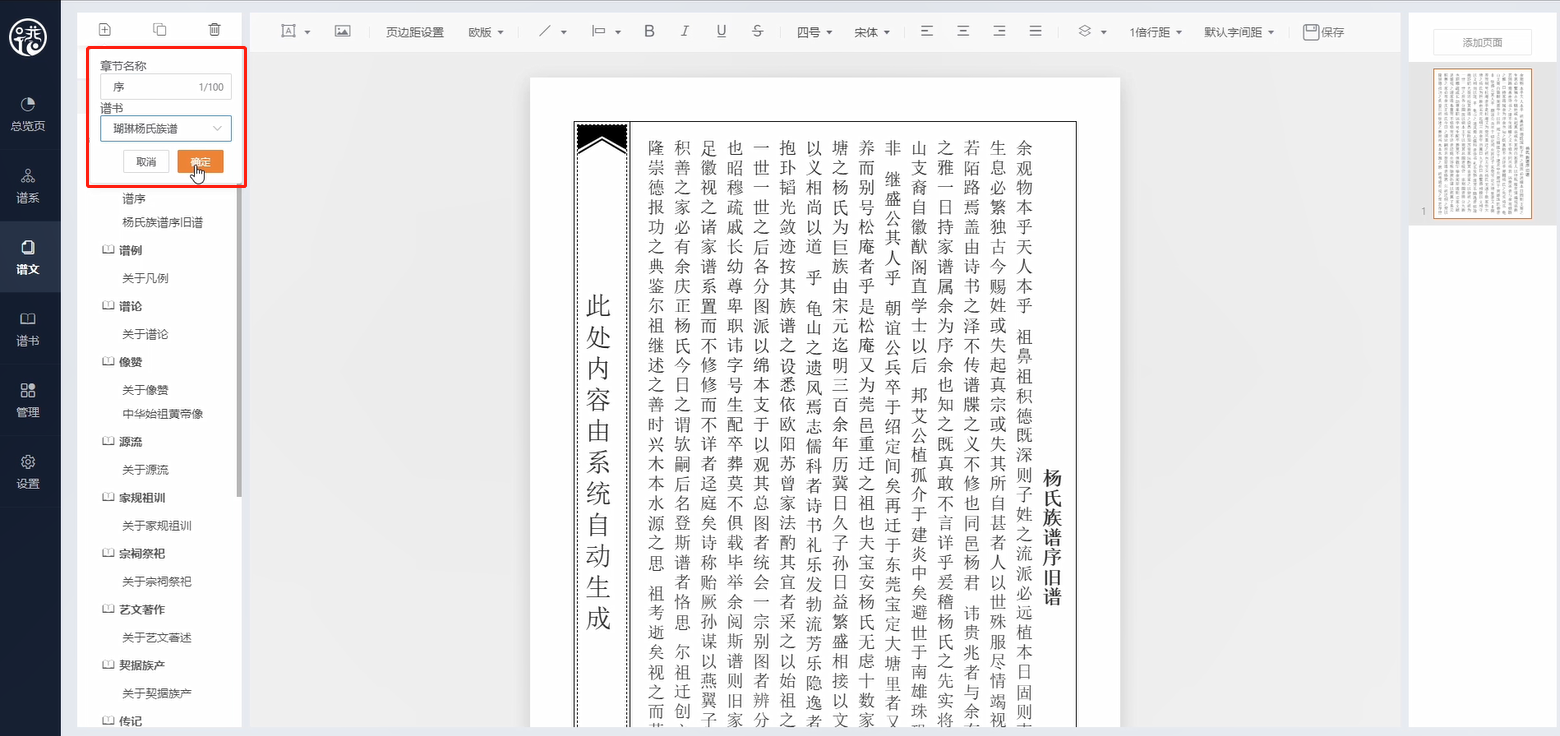Click the 添加页面 add page button
Screen dimensions: 1560x736
point(1482,42)
